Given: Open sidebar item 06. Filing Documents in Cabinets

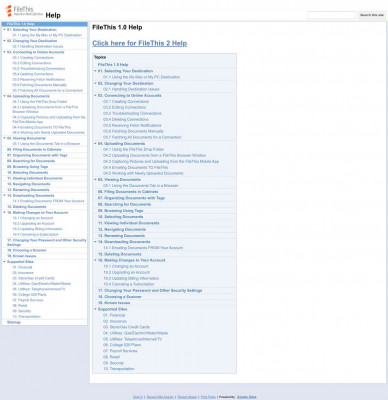Looking at the screenshot, I should pyautogui.click(x=34, y=150).
